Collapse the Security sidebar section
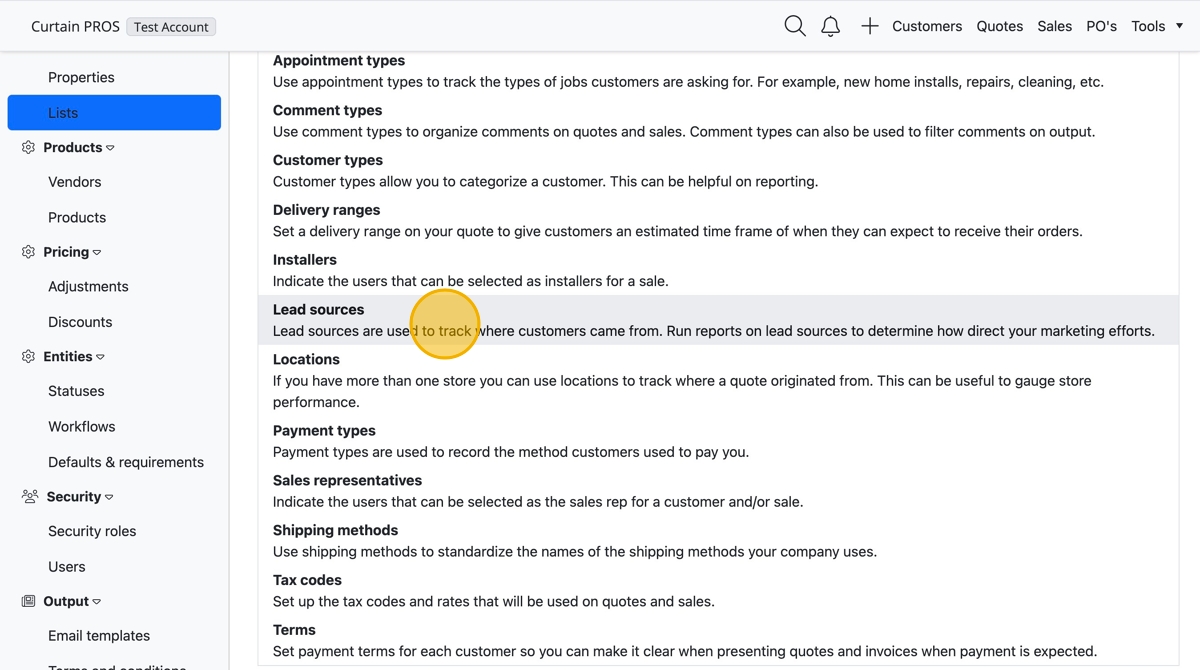 coord(109,497)
